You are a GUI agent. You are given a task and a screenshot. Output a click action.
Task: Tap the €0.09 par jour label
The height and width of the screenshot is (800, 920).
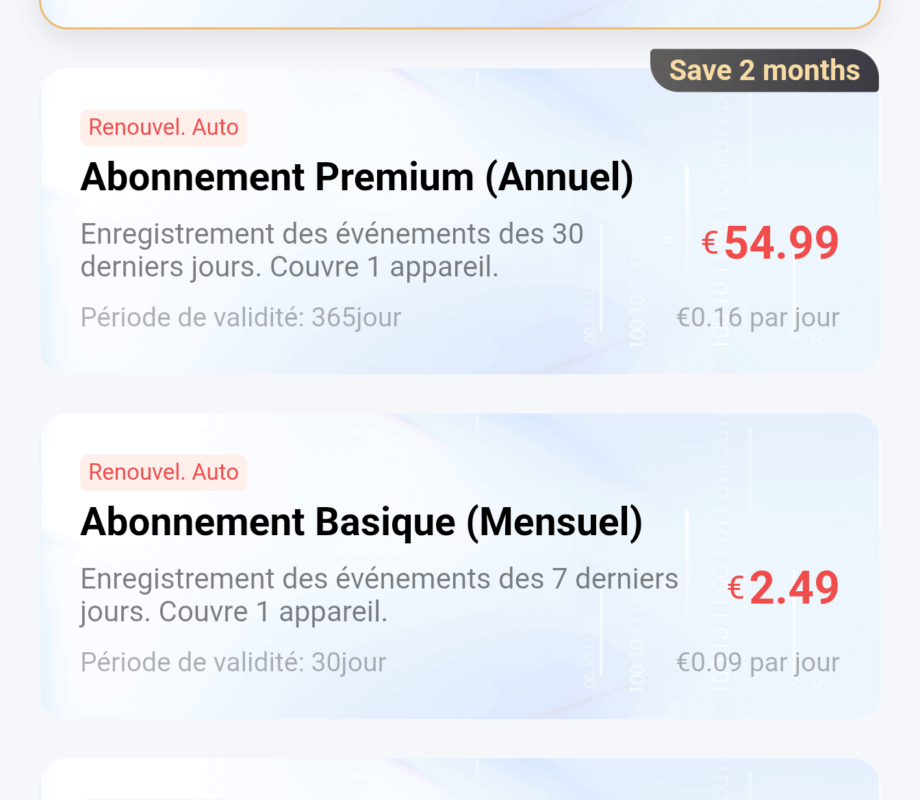tap(757, 662)
